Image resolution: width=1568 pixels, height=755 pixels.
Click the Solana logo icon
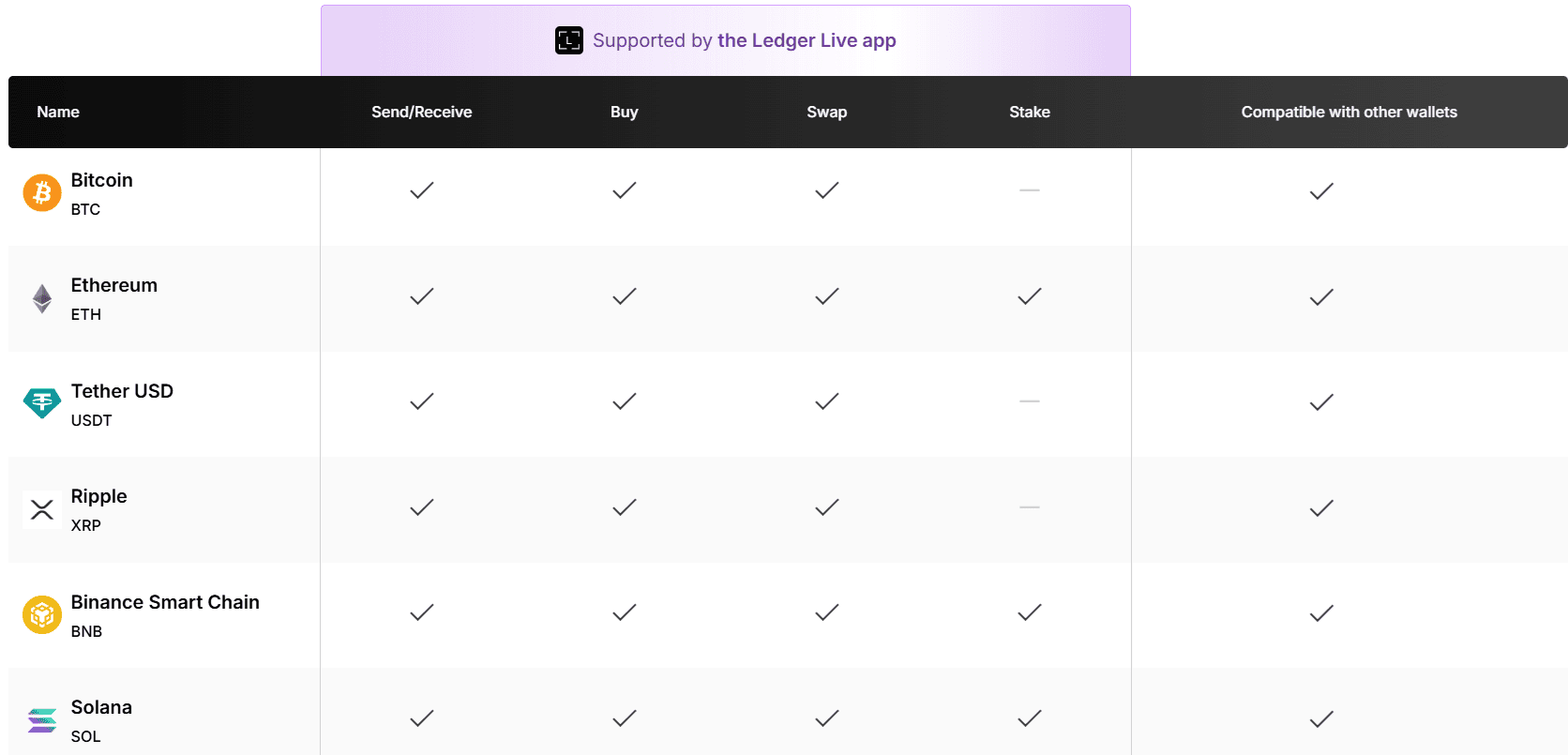click(42, 720)
